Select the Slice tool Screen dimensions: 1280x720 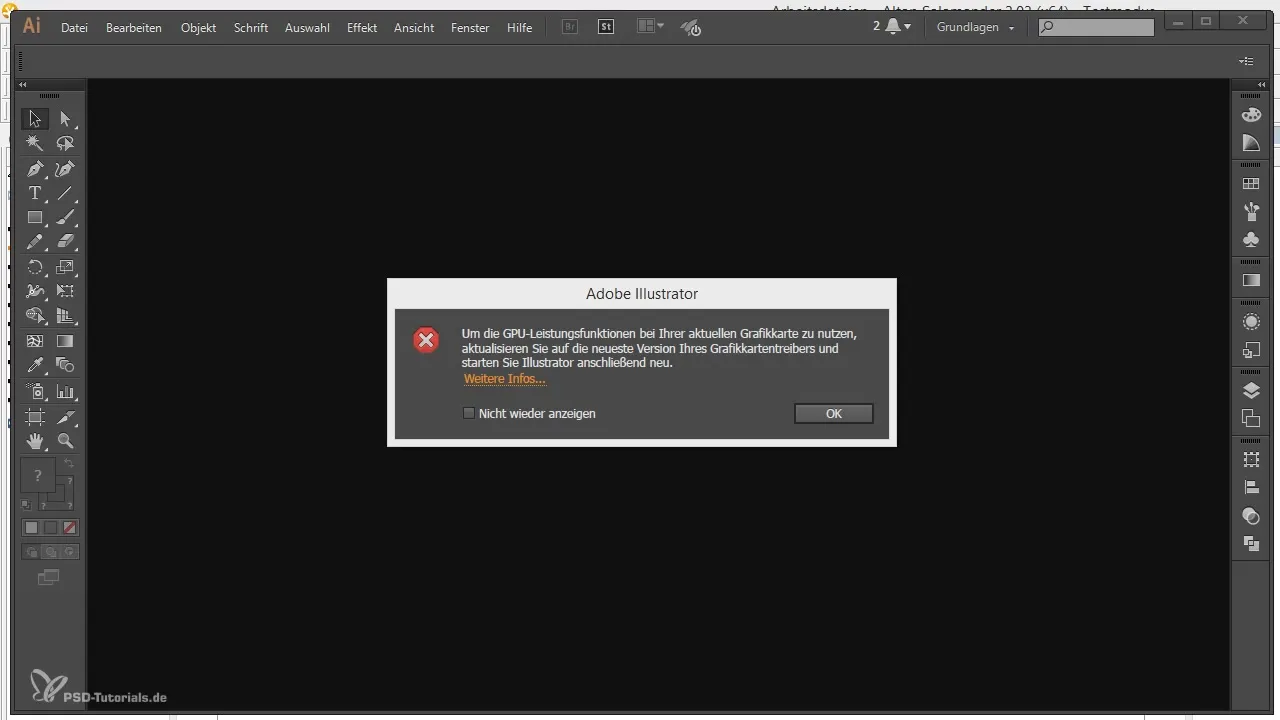(66, 416)
